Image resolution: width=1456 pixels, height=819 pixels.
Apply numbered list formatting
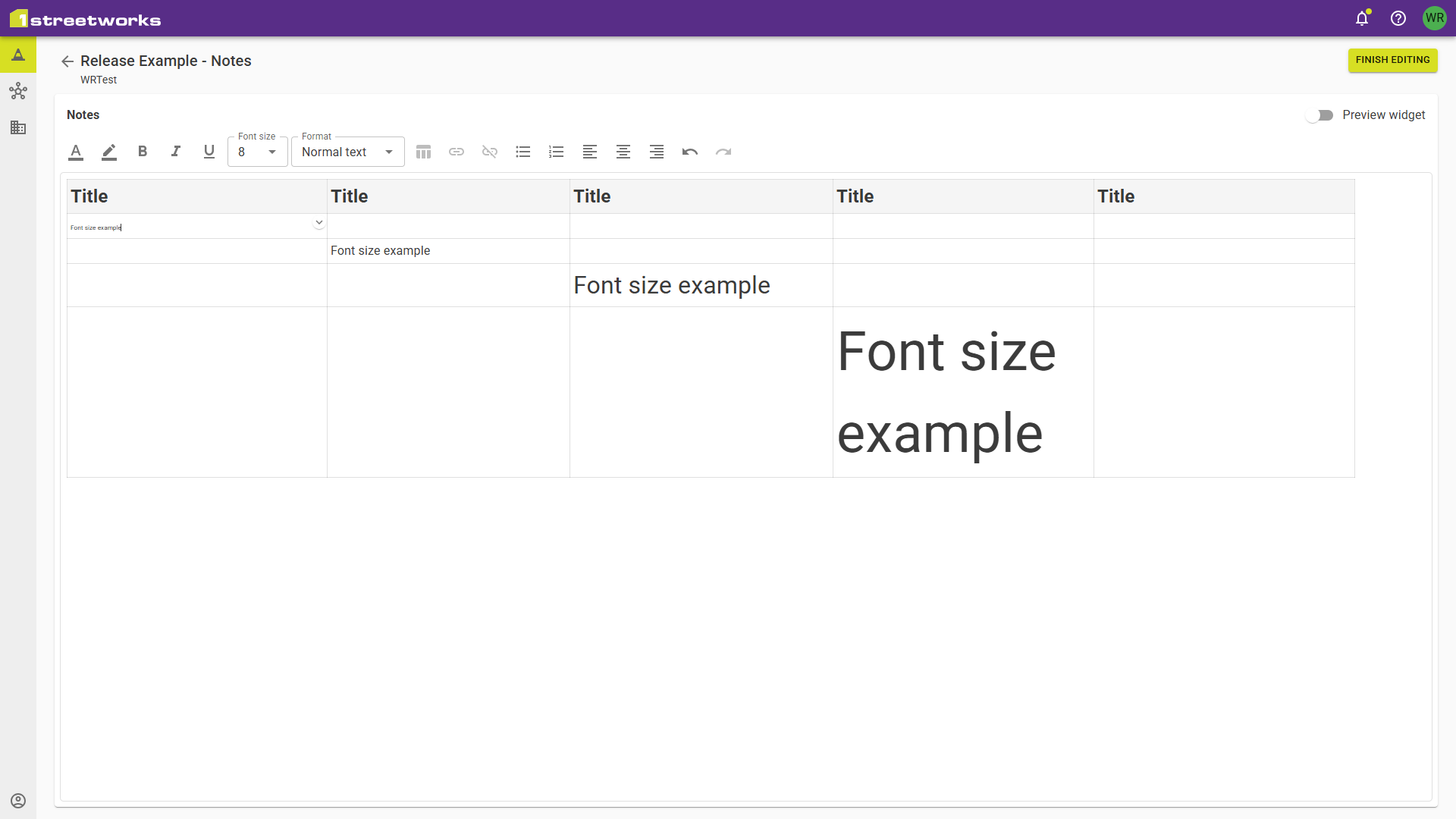[557, 152]
